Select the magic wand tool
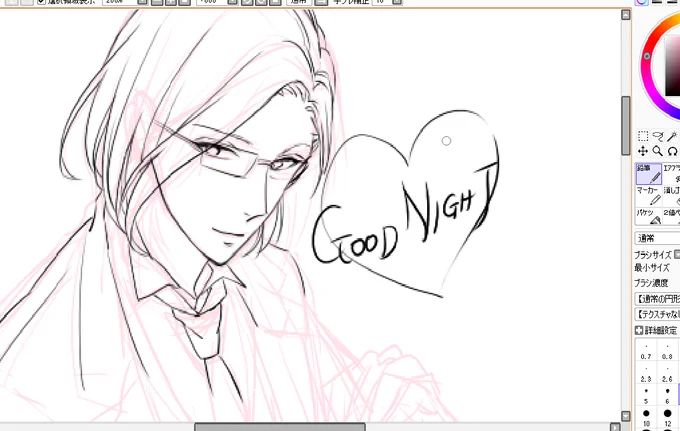 pos(673,136)
